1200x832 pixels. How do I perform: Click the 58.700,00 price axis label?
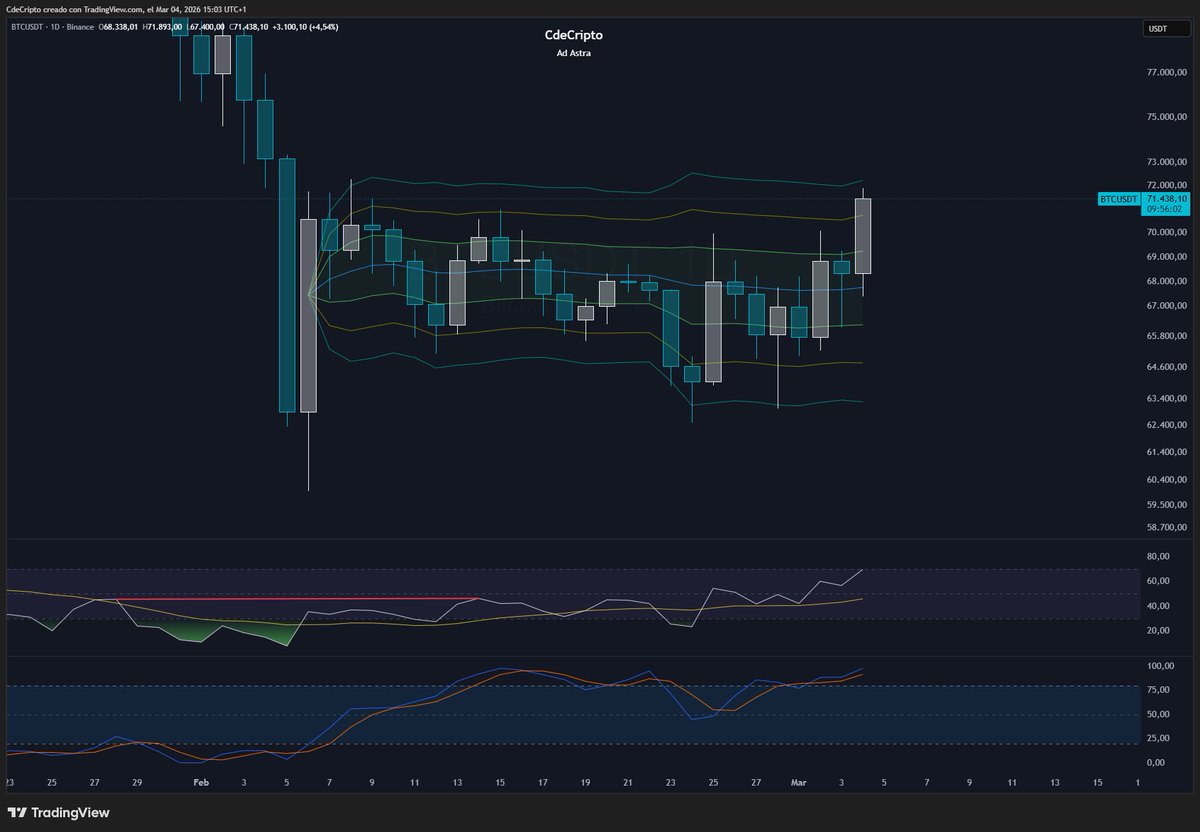tap(1167, 528)
